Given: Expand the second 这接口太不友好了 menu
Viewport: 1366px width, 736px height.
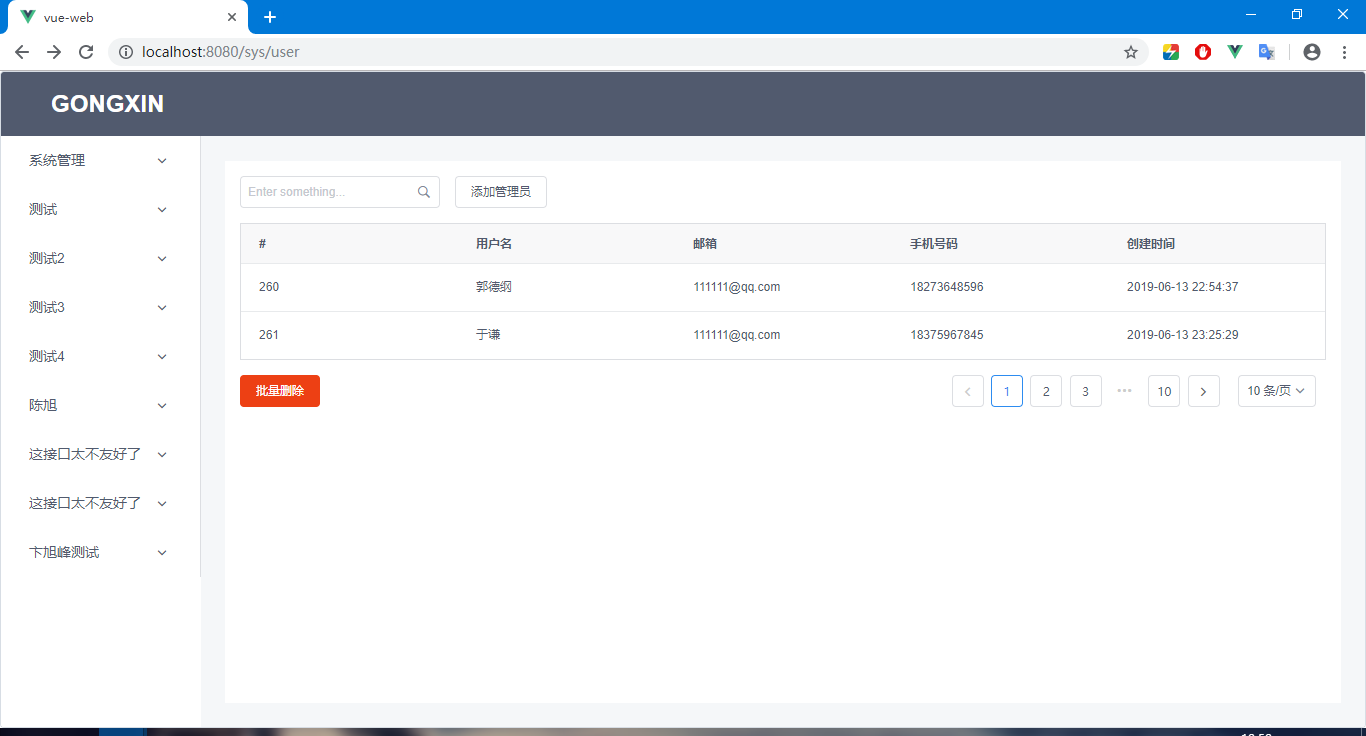Looking at the screenshot, I should pyautogui.click(x=100, y=503).
